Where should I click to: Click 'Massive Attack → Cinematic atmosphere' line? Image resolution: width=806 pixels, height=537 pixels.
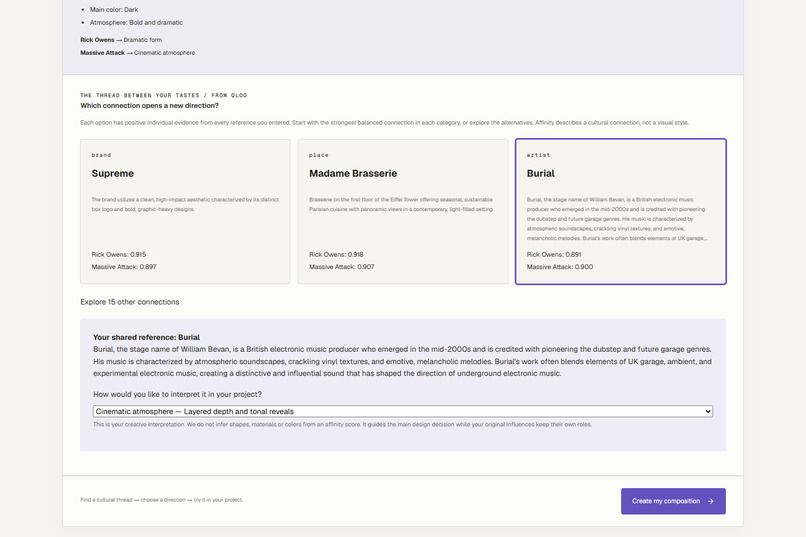click(x=137, y=52)
